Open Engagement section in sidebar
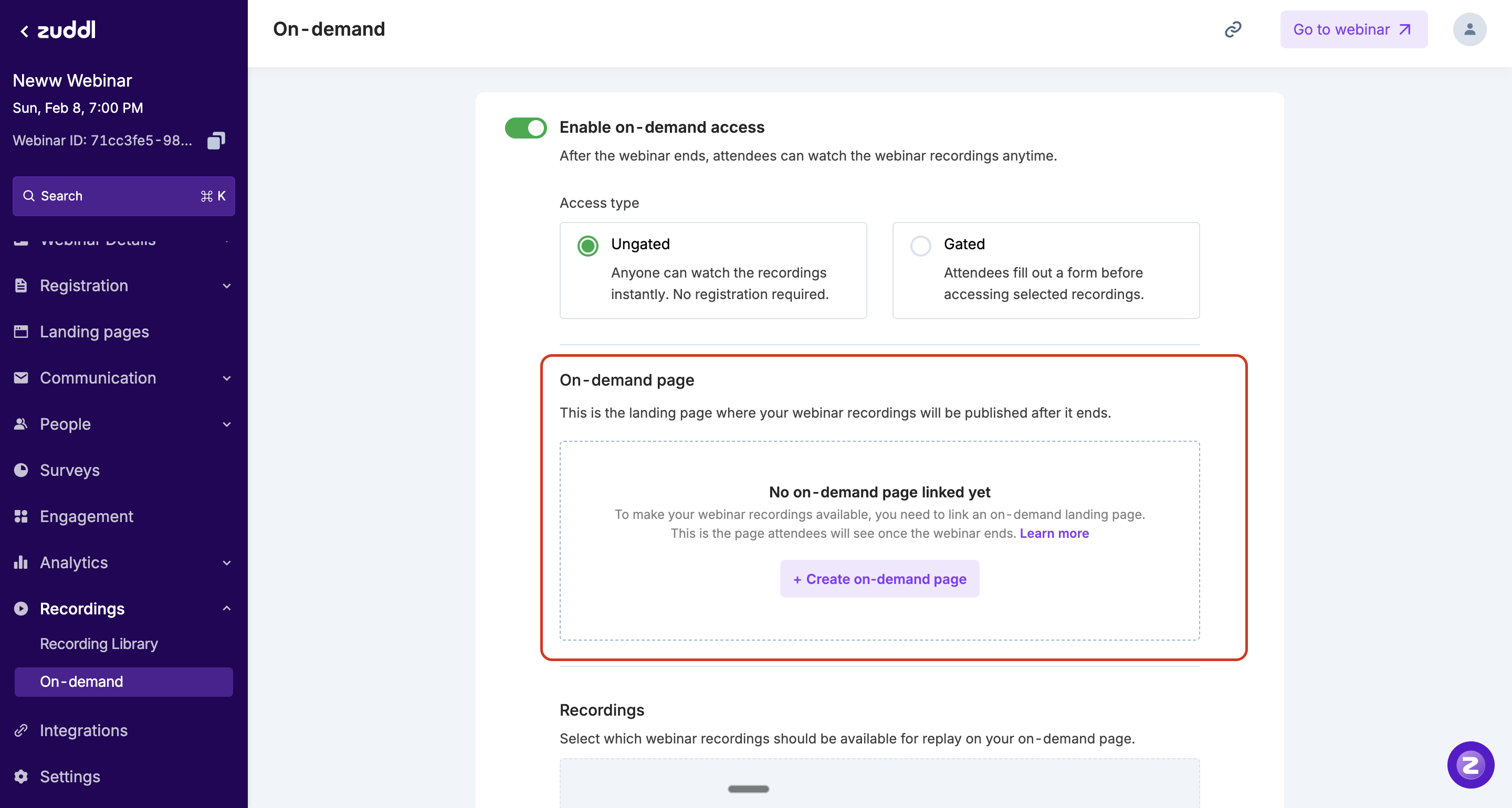Screen dimensions: 1512x808 (x=86, y=516)
